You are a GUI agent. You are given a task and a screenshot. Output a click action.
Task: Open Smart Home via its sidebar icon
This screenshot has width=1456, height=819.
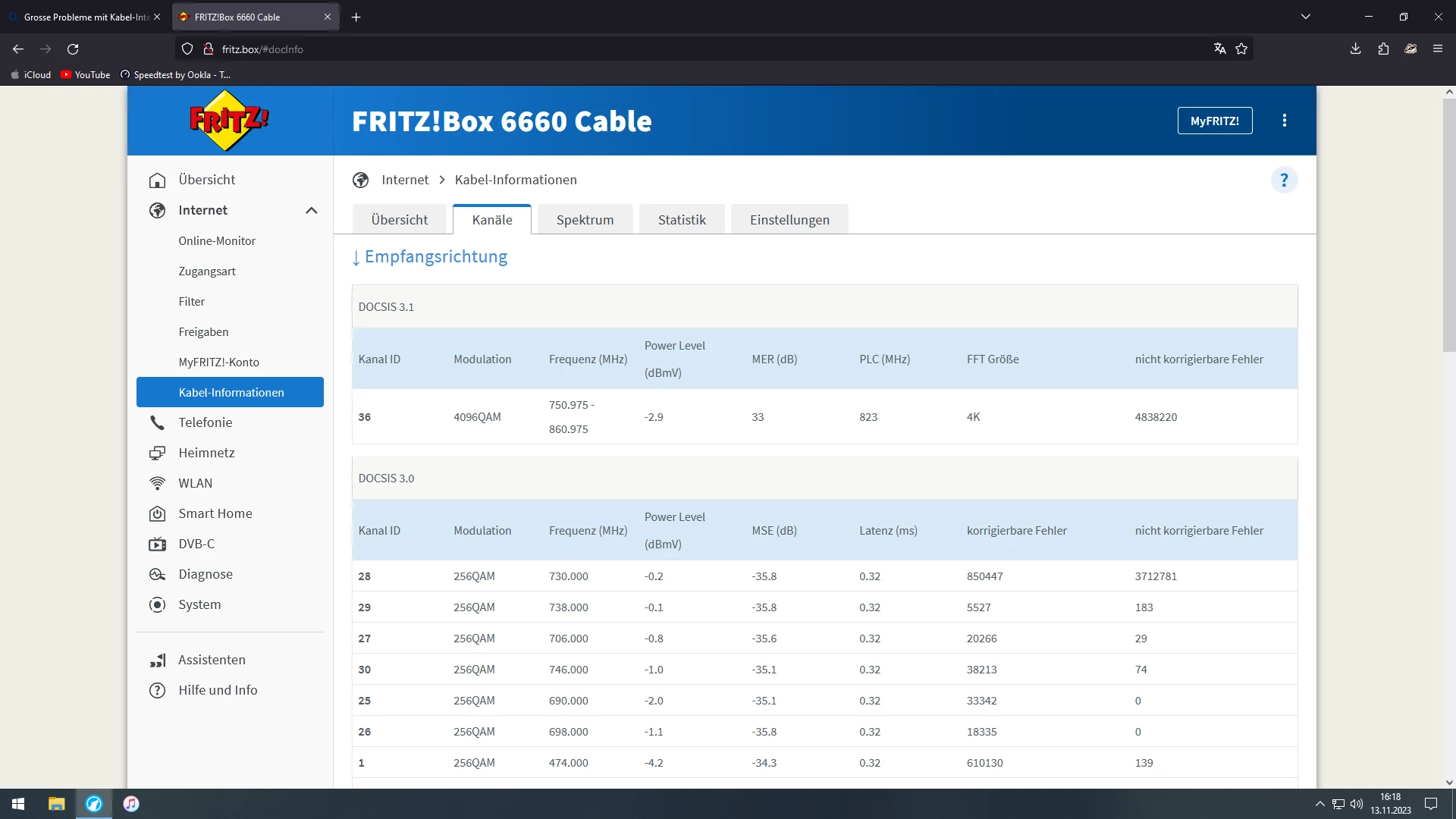157,513
